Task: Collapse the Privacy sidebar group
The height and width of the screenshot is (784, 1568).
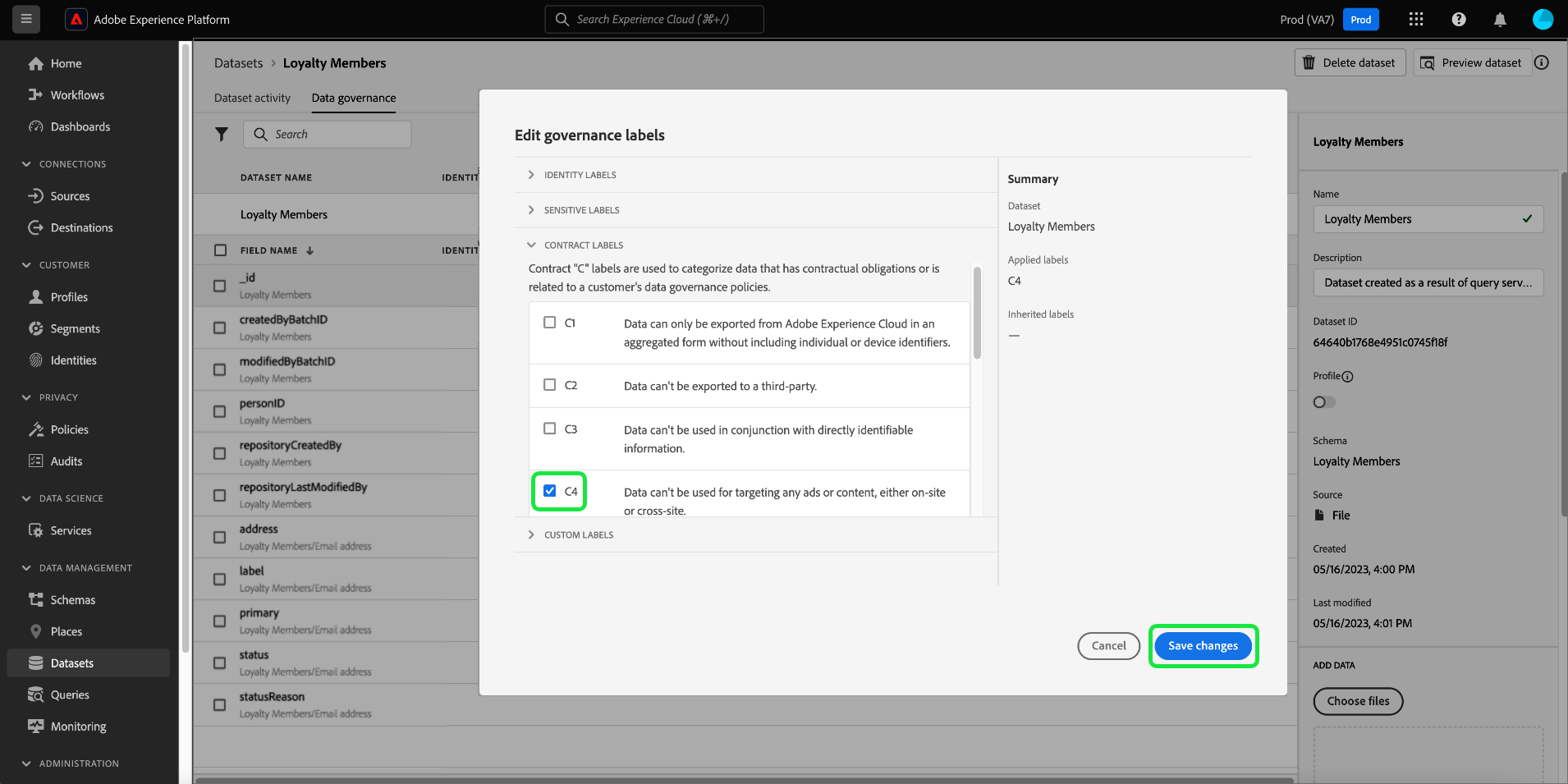Action: click(26, 397)
